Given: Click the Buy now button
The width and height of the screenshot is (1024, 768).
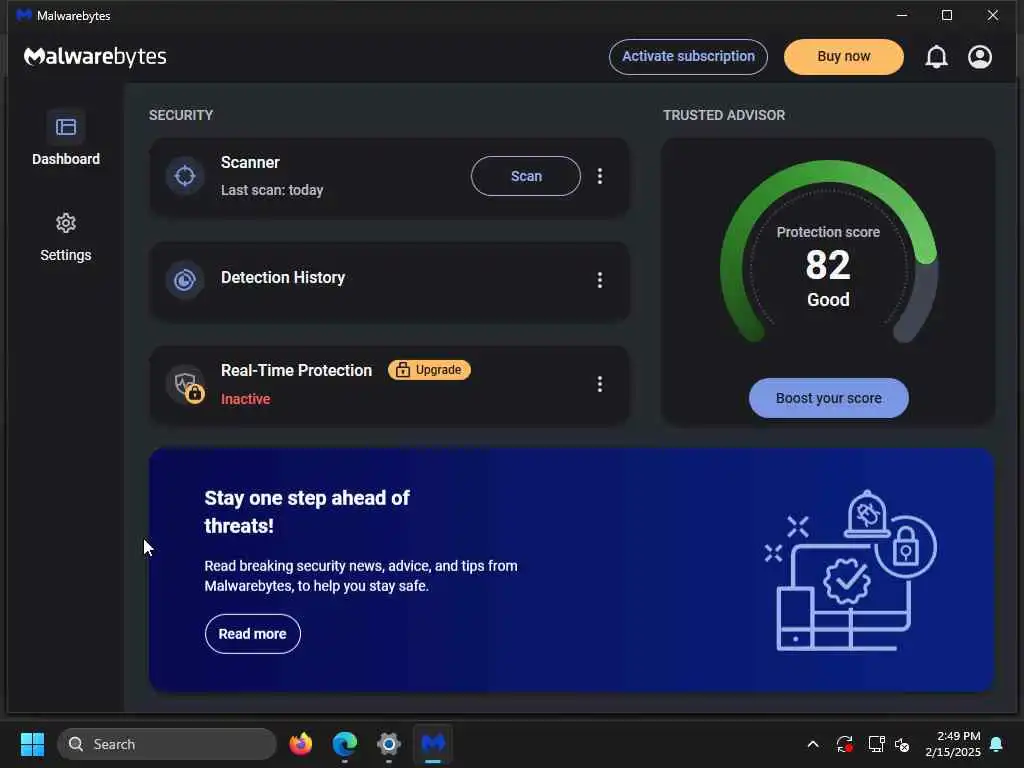Looking at the screenshot, I should pos(844,57).
